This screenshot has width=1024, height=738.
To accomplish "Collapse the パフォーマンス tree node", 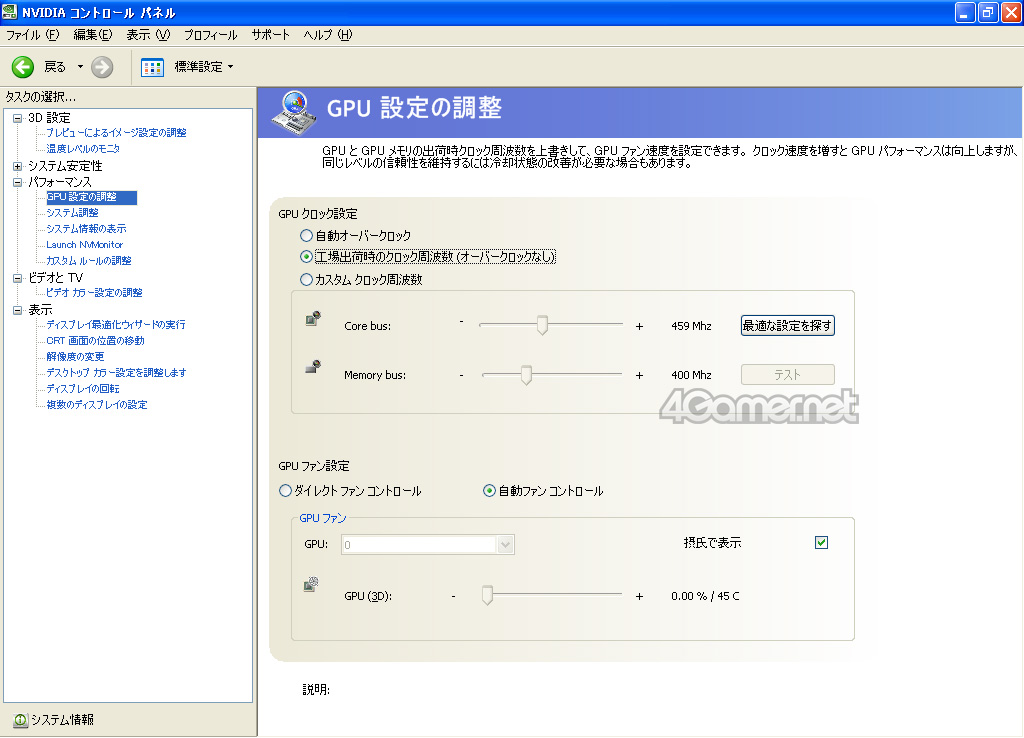I will tap(18, 182).
